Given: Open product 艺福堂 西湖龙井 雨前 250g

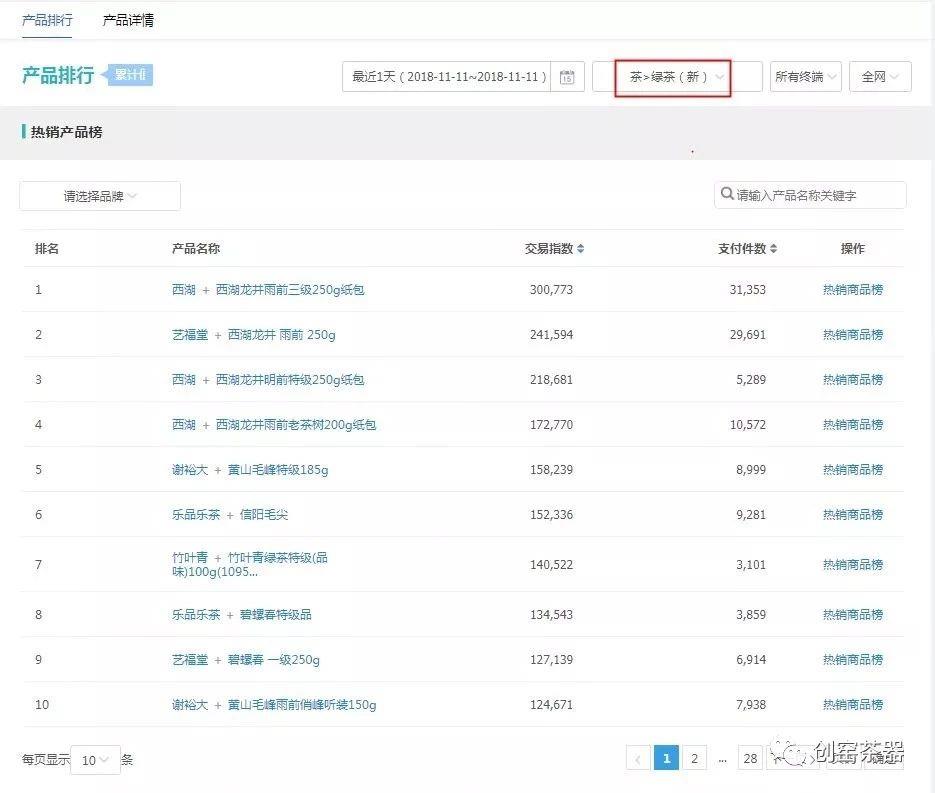Looking at the screenshot, I should click(x=253, y=335).
